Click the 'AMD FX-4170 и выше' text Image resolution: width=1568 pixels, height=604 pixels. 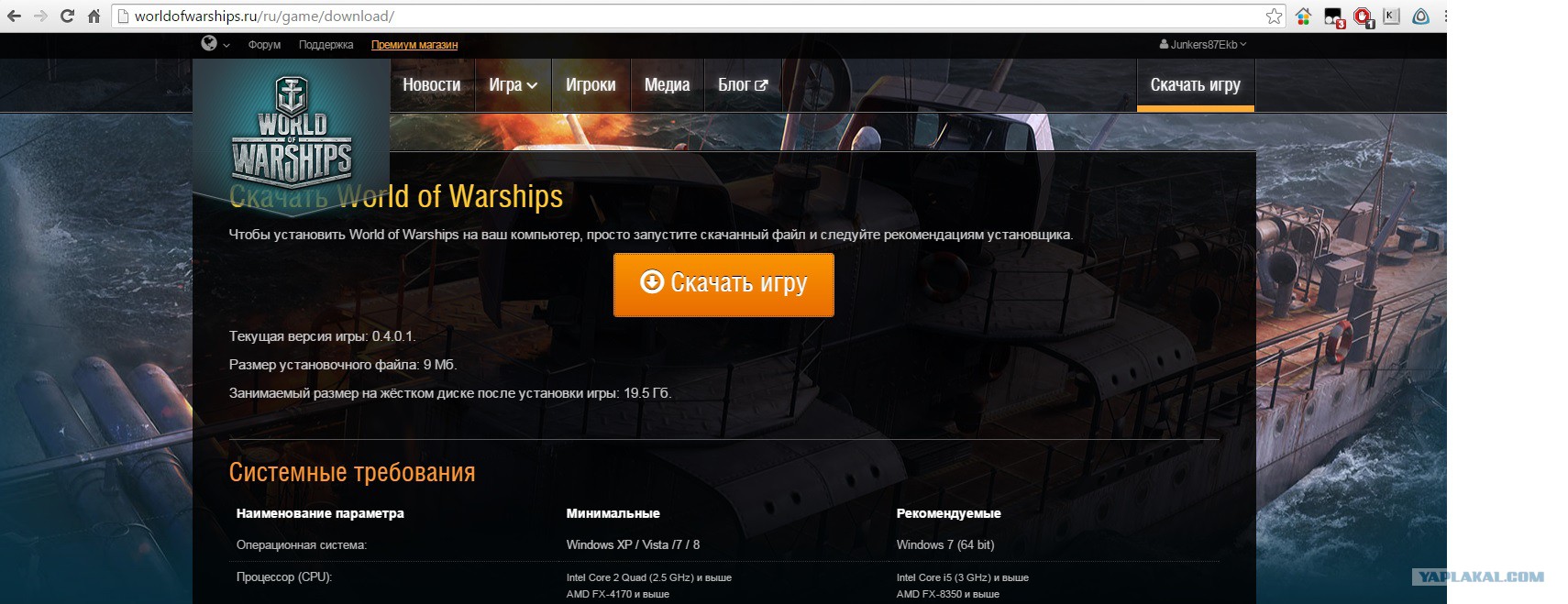coord(617,594)
